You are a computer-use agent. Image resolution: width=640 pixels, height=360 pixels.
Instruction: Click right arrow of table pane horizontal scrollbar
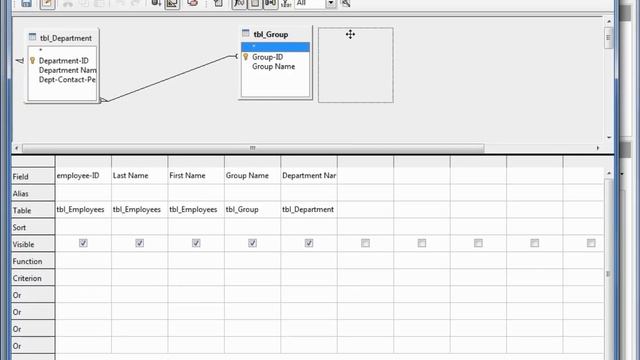598,148
